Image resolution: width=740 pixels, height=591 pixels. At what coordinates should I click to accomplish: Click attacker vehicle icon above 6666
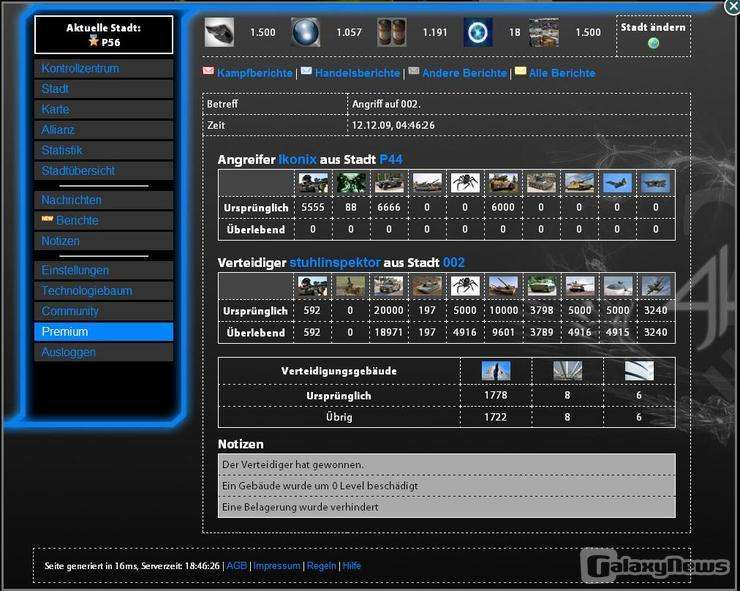389,183
